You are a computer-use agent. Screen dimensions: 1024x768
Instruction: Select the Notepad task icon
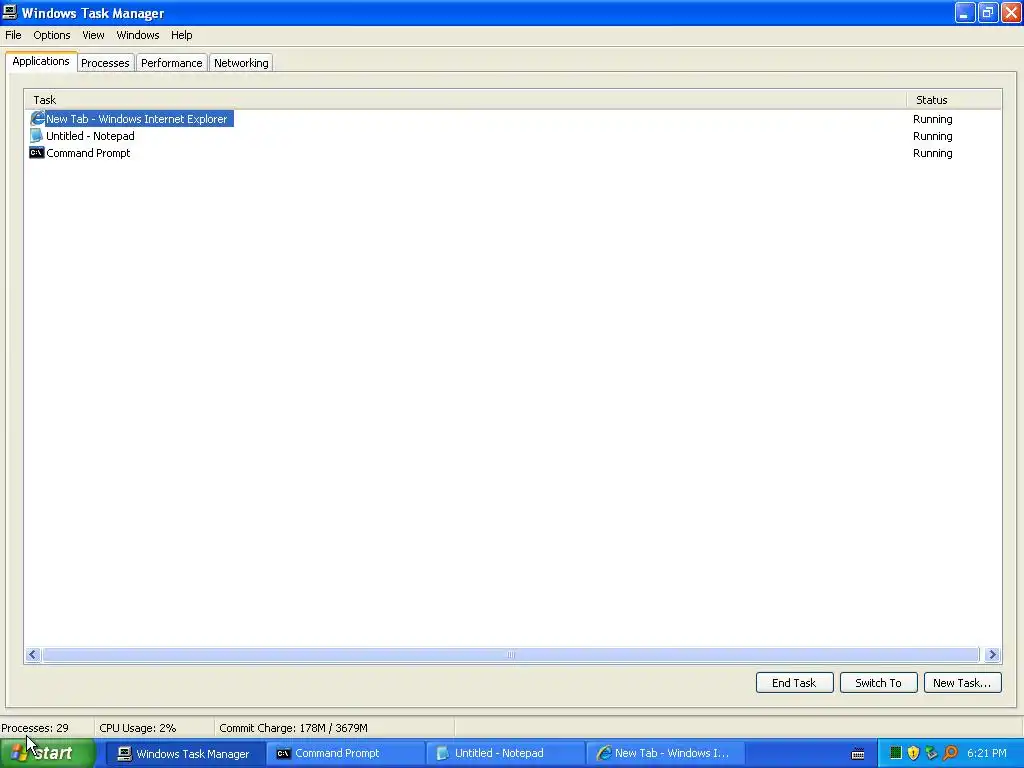click(x=37, y=136)
